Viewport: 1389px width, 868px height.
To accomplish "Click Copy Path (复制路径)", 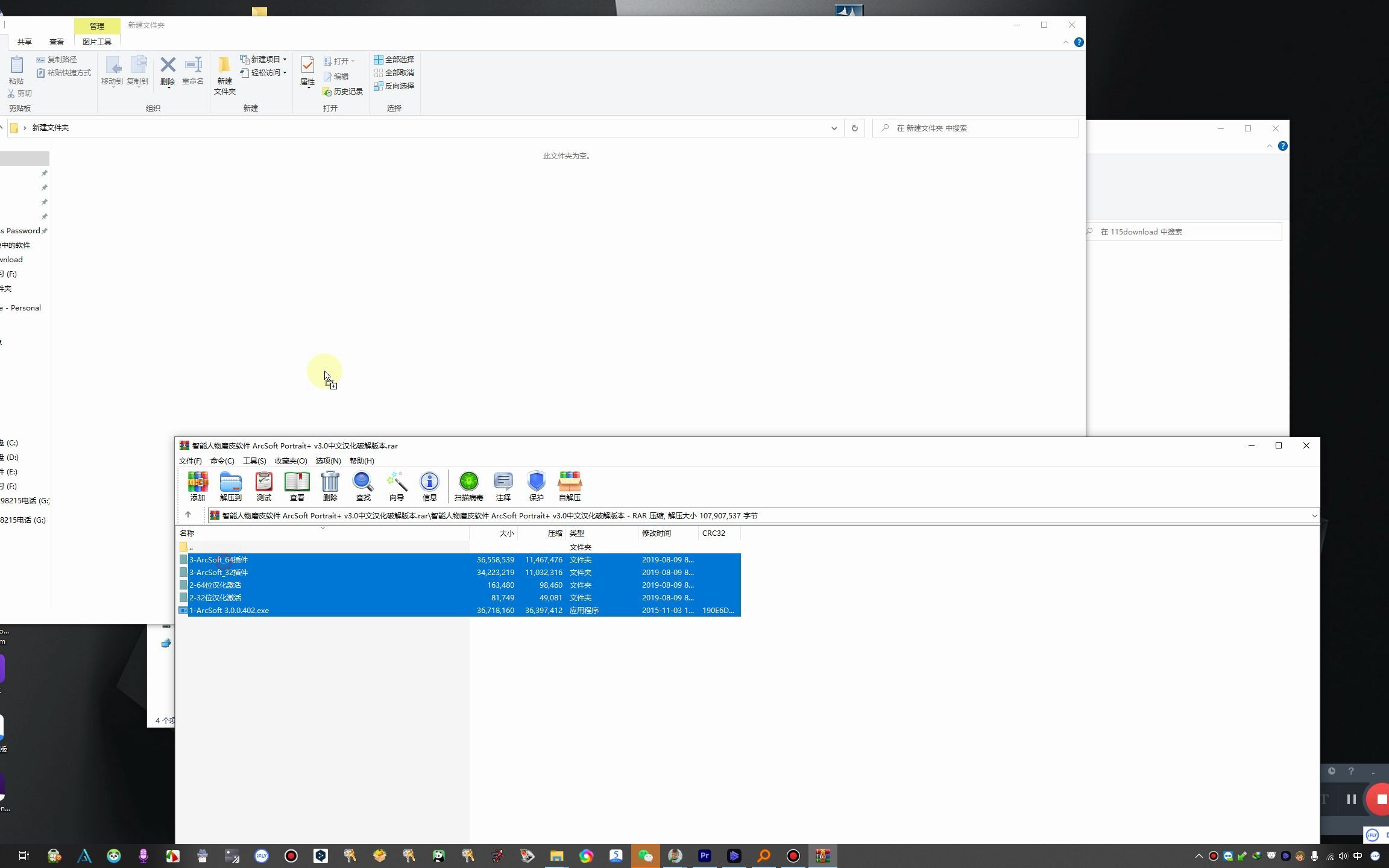I will click(56, 59).
